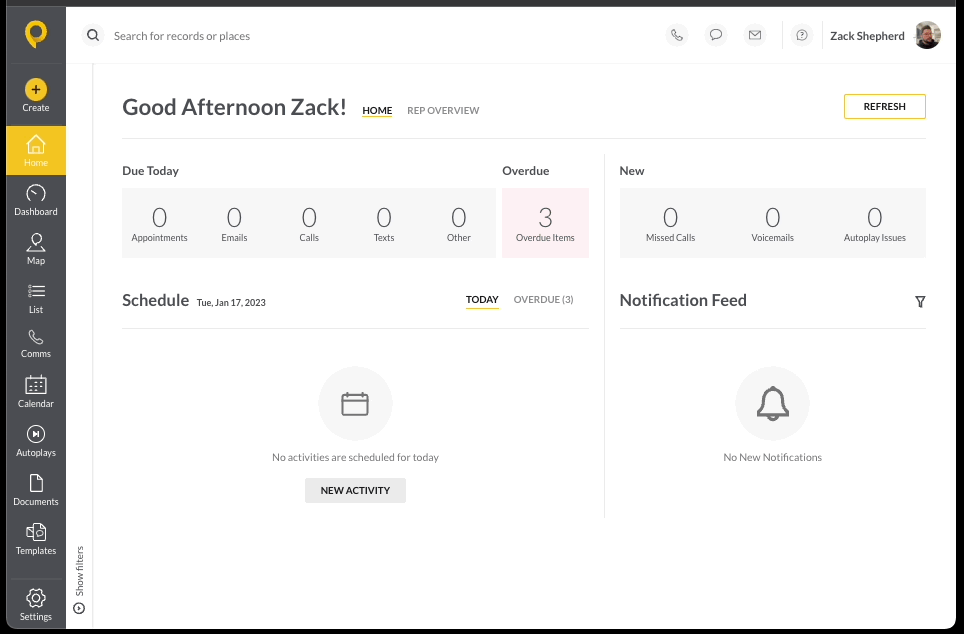The width and height of the screenshot is (964, 634).
Task: Open the Documents section
Action: point(36,490)
